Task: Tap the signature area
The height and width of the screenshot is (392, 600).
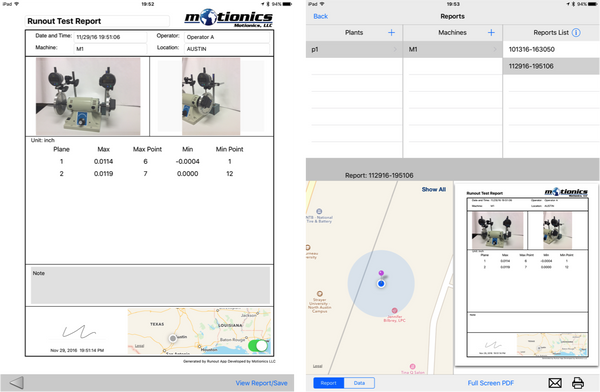Action: pyautogui.click(x=78, y=332)
